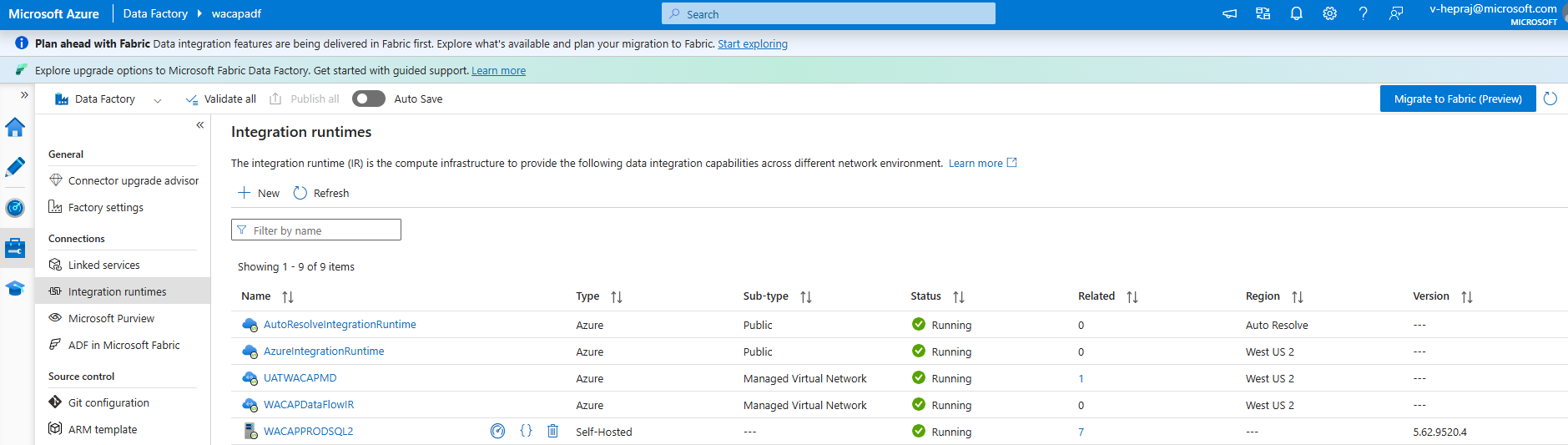Open the switch Data Factory icon in header
Viewport: 1568px width, 445px height.
point(1263,13)
